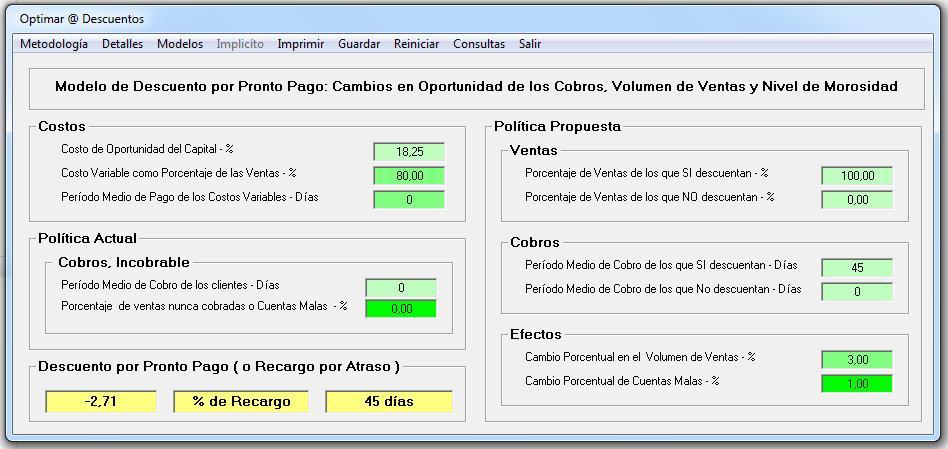Image resolution: width=948 pixels, height=449 pixels.
Task: Edit Cambio Porcentual en Volumen de Ventas
Action: pos(857,360)
